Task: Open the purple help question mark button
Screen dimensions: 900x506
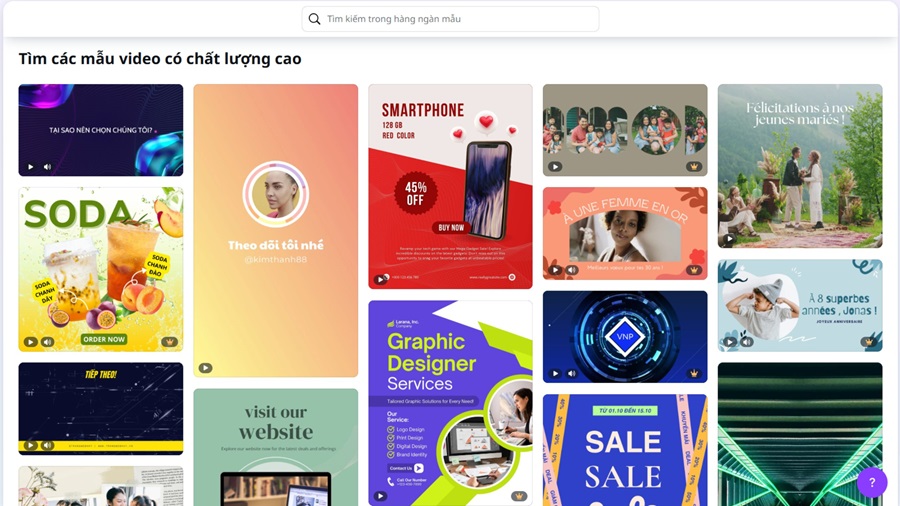Action: (872, 482)
